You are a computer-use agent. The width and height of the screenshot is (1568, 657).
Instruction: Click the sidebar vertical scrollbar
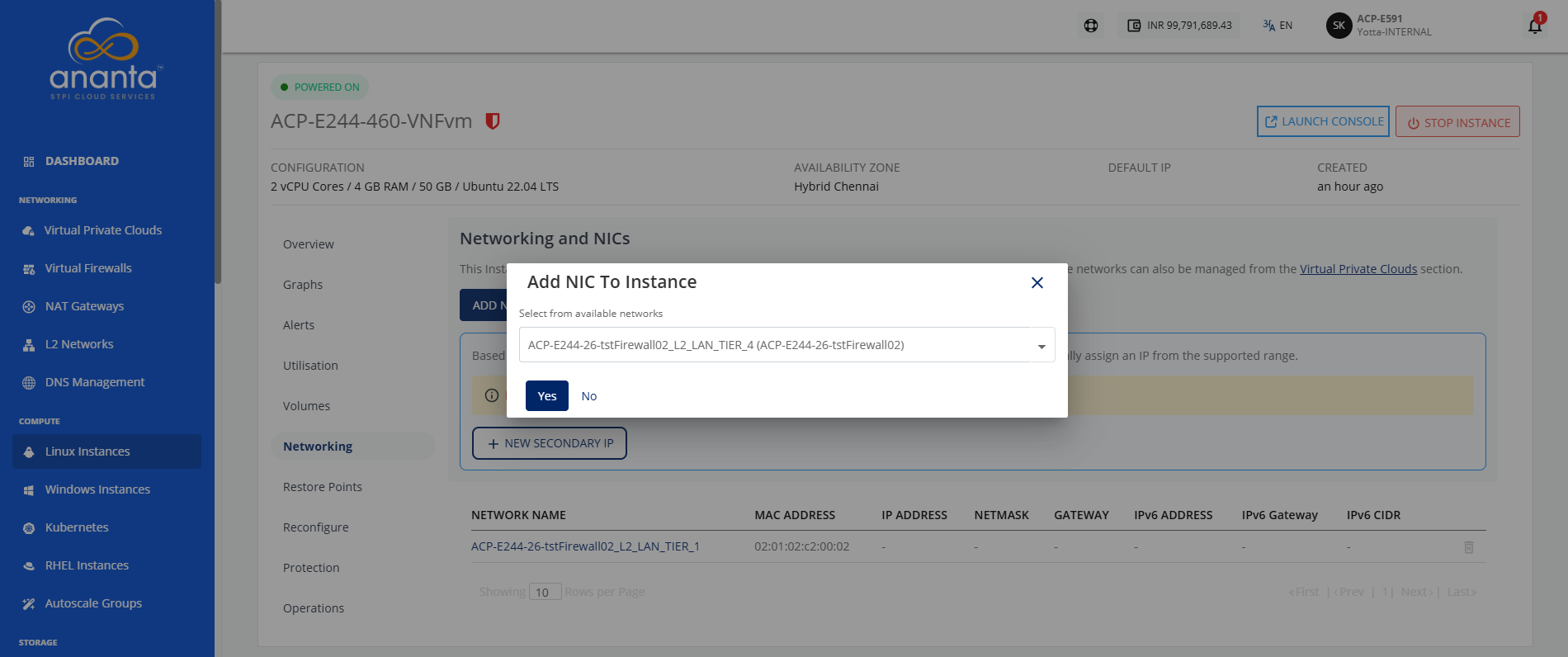point(218,140)
